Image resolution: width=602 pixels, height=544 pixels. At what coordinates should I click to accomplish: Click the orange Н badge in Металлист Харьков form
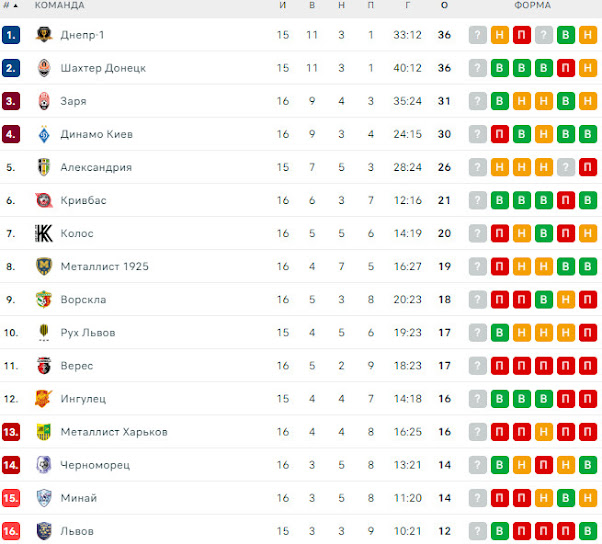tap(544, 432)
